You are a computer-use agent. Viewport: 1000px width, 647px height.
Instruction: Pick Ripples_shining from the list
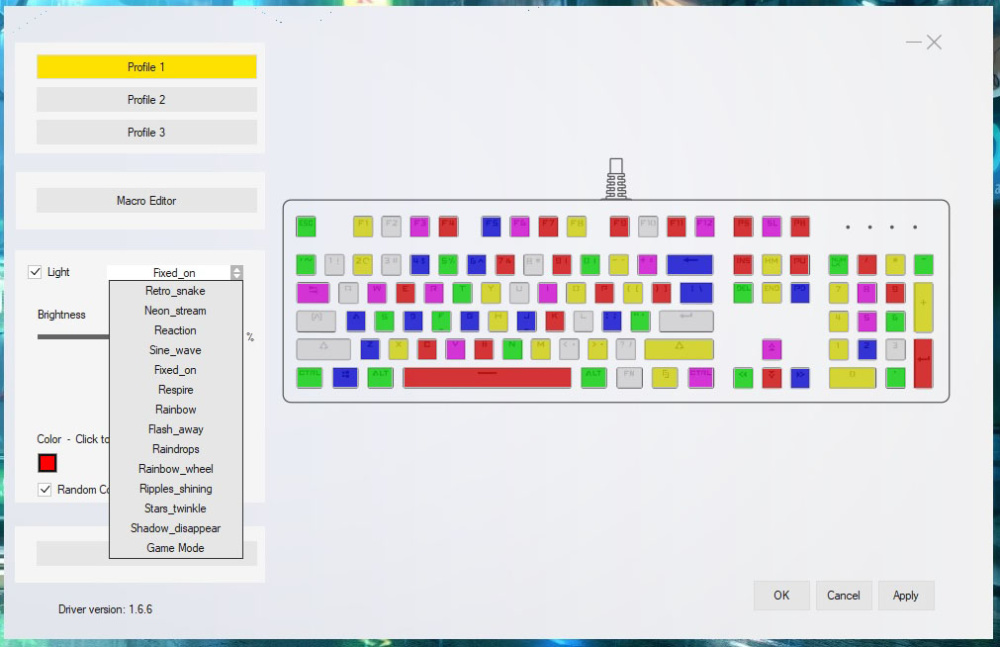pyautogui.click(x=175, y=489)
